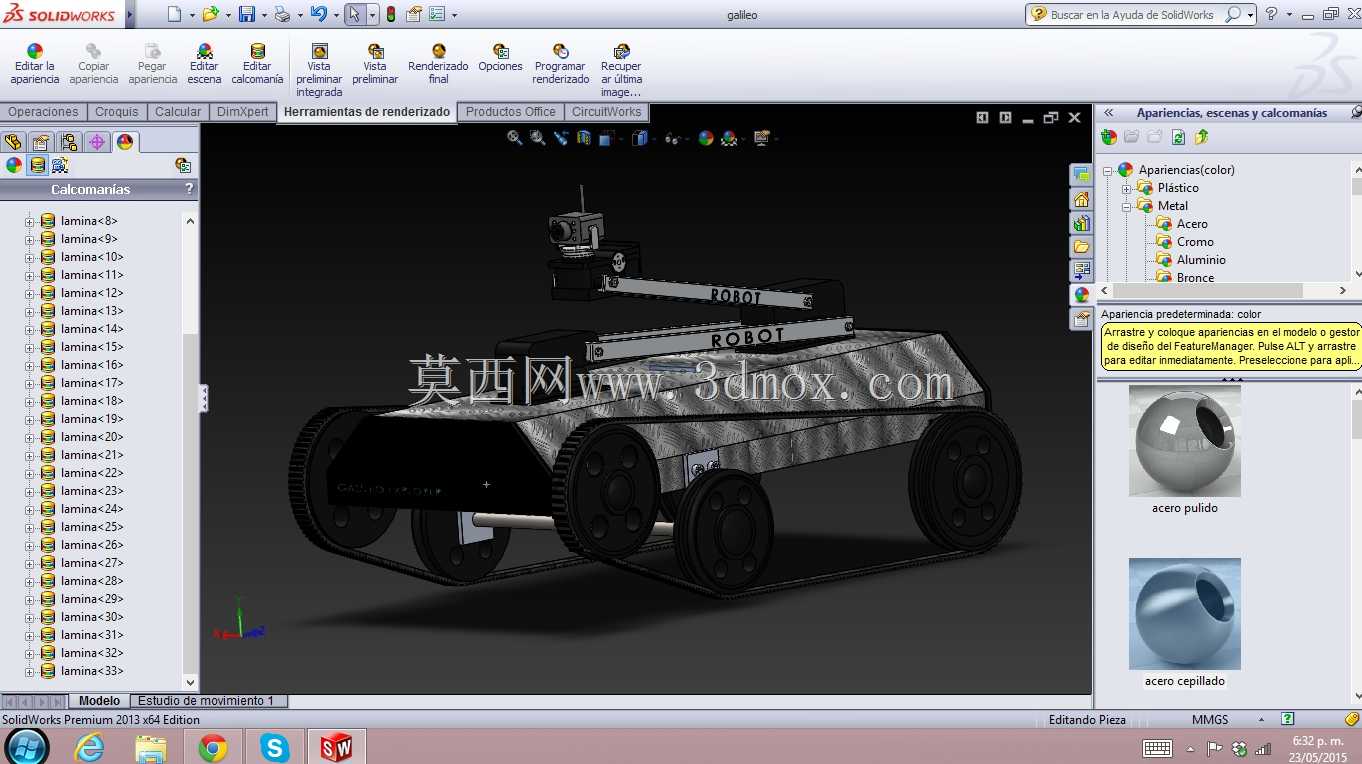Open the DimXpertManager crosshair tab

(97, 142)
